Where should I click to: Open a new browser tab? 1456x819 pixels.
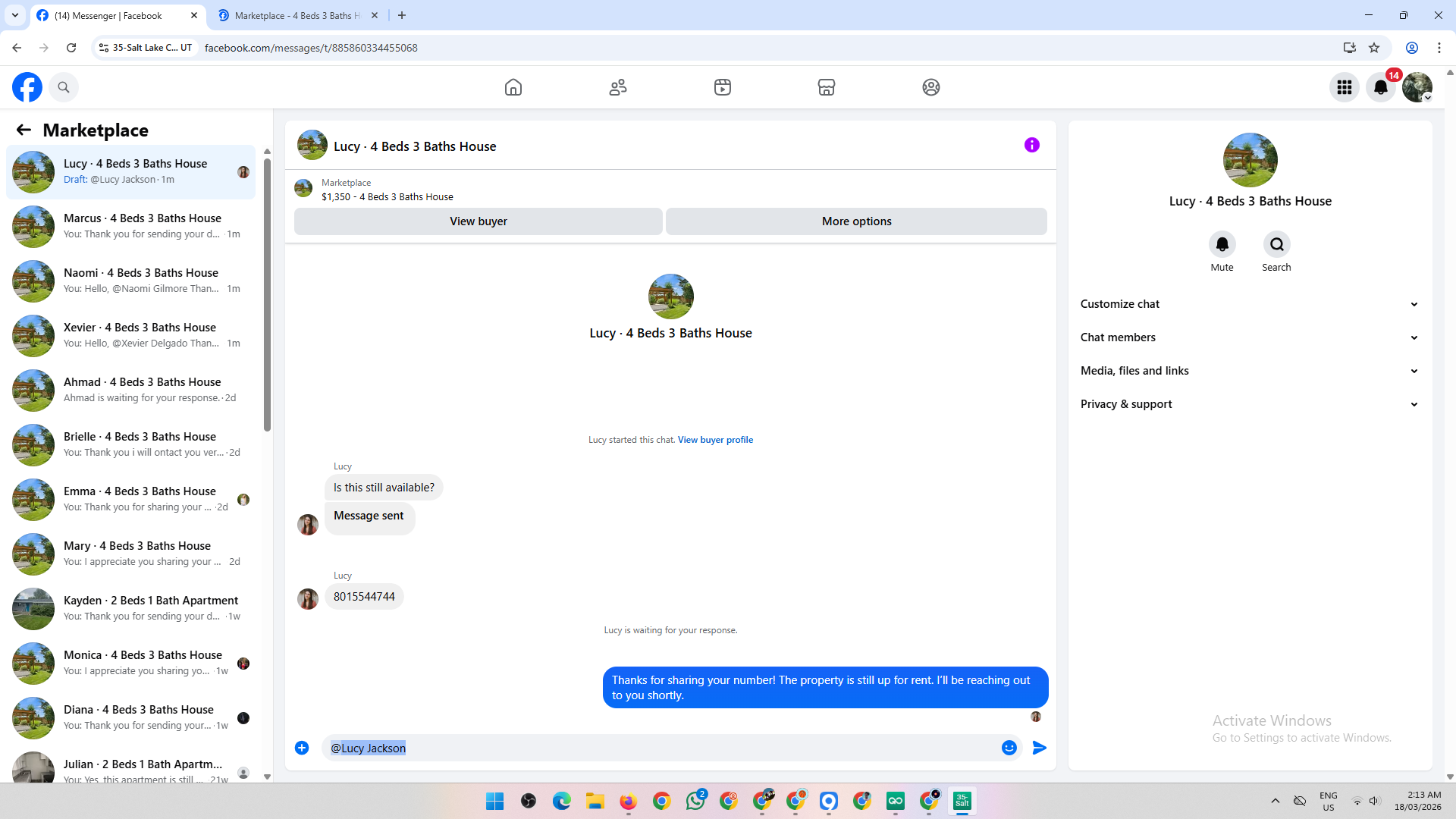tap(402, 15)
